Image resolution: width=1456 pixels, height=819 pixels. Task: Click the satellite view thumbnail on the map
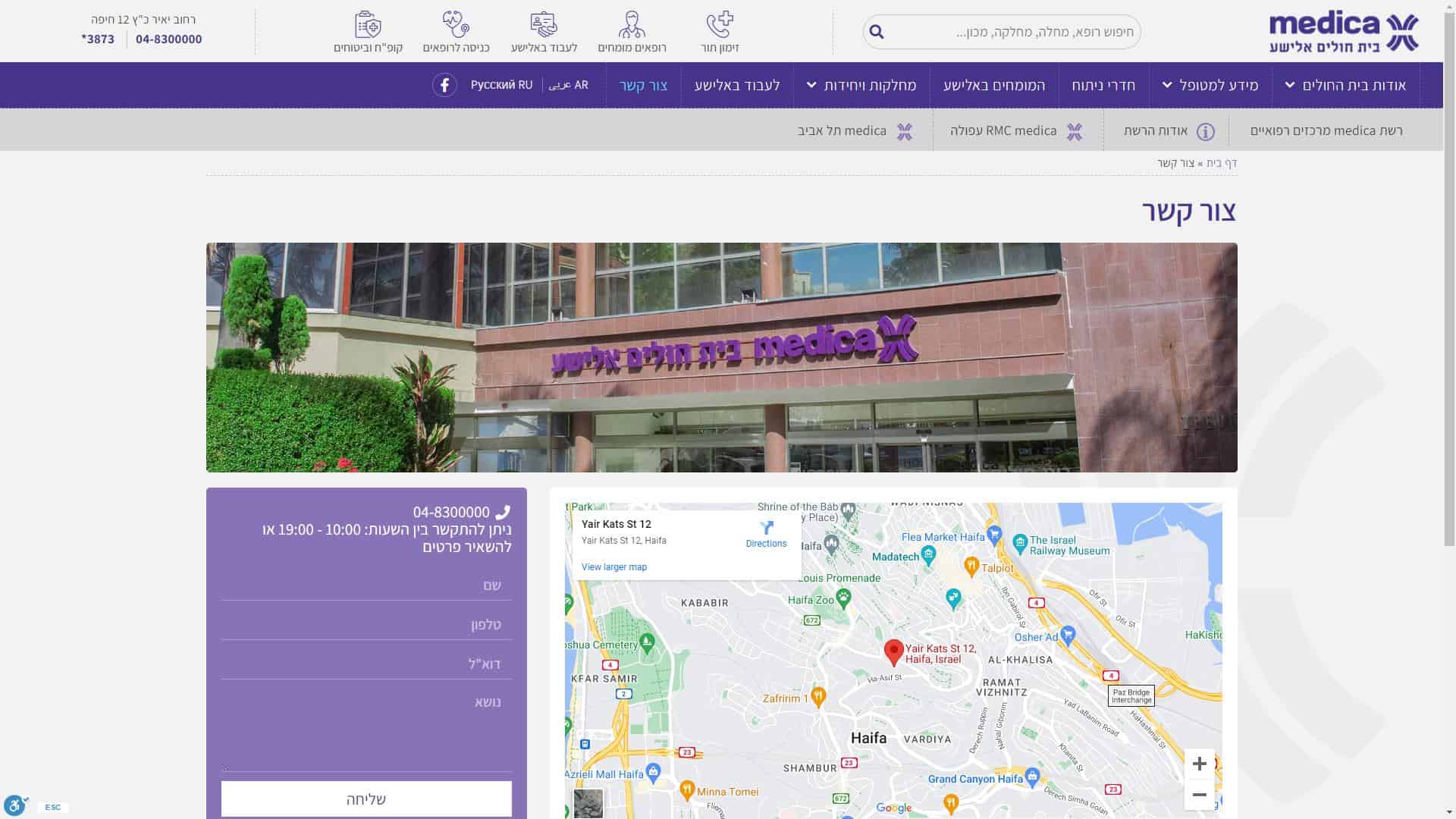pyautogui.click(x=588, y=803)
